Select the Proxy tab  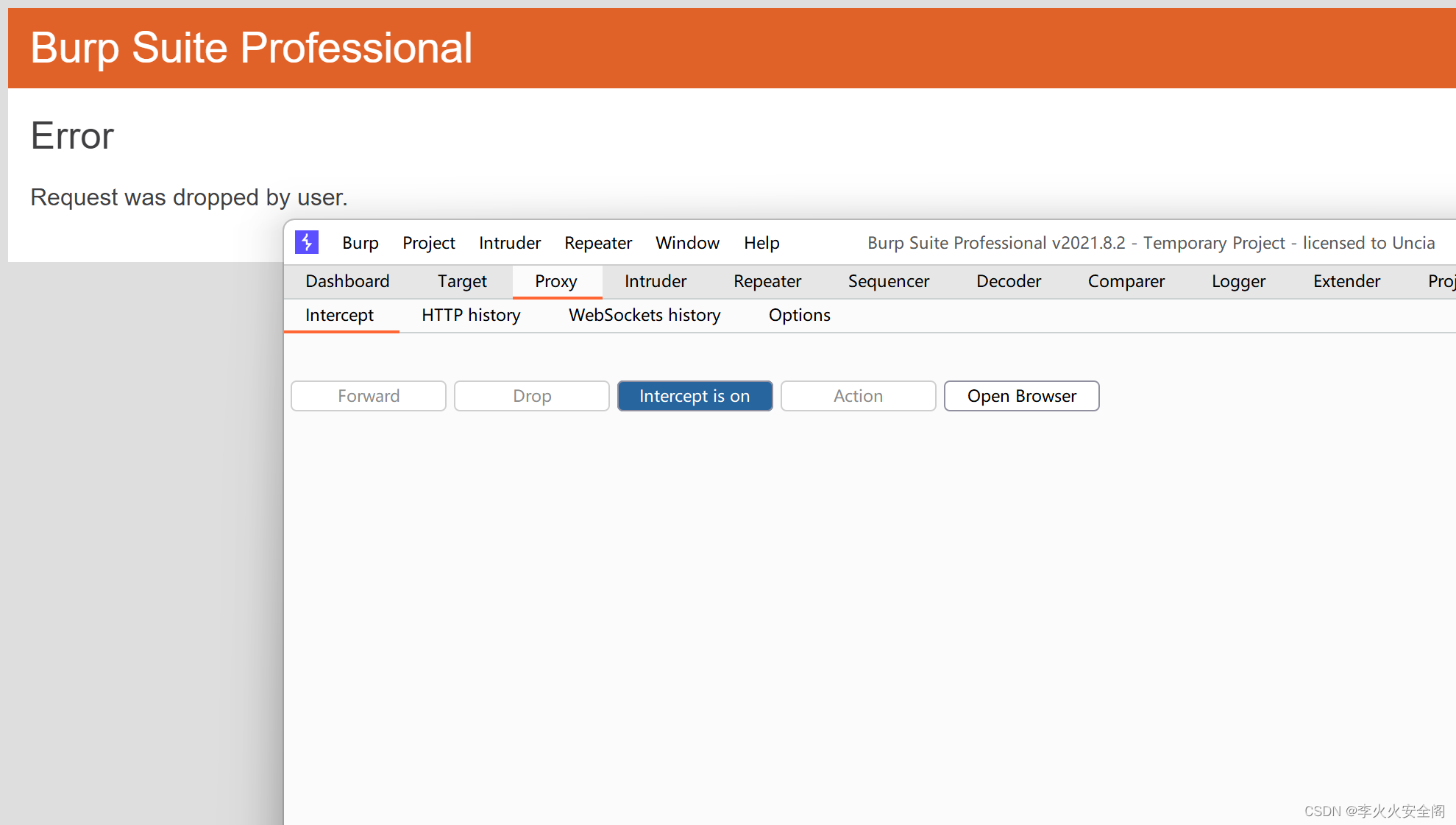556,281
